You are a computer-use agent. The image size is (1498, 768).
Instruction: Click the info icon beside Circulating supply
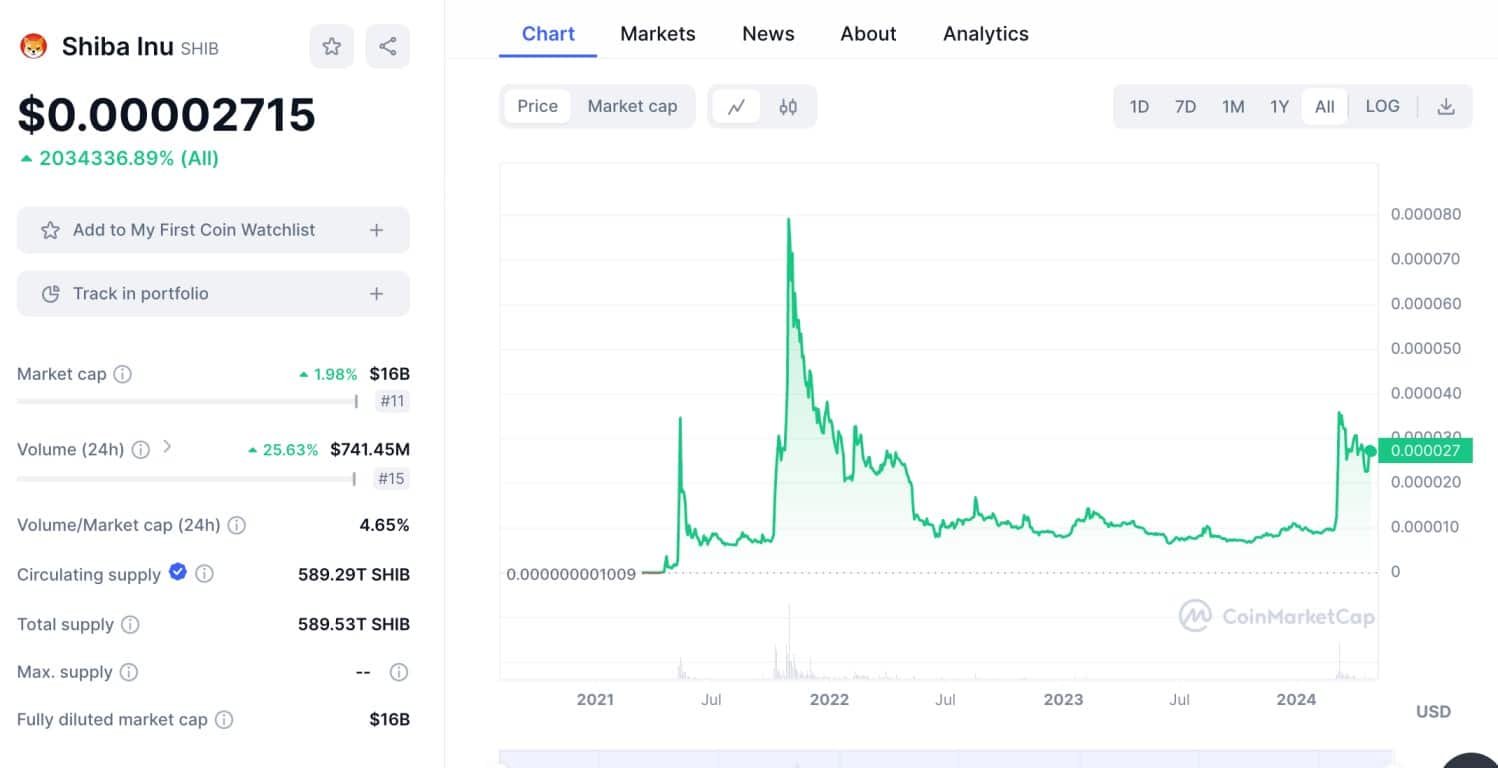click(x=204, y=574)
